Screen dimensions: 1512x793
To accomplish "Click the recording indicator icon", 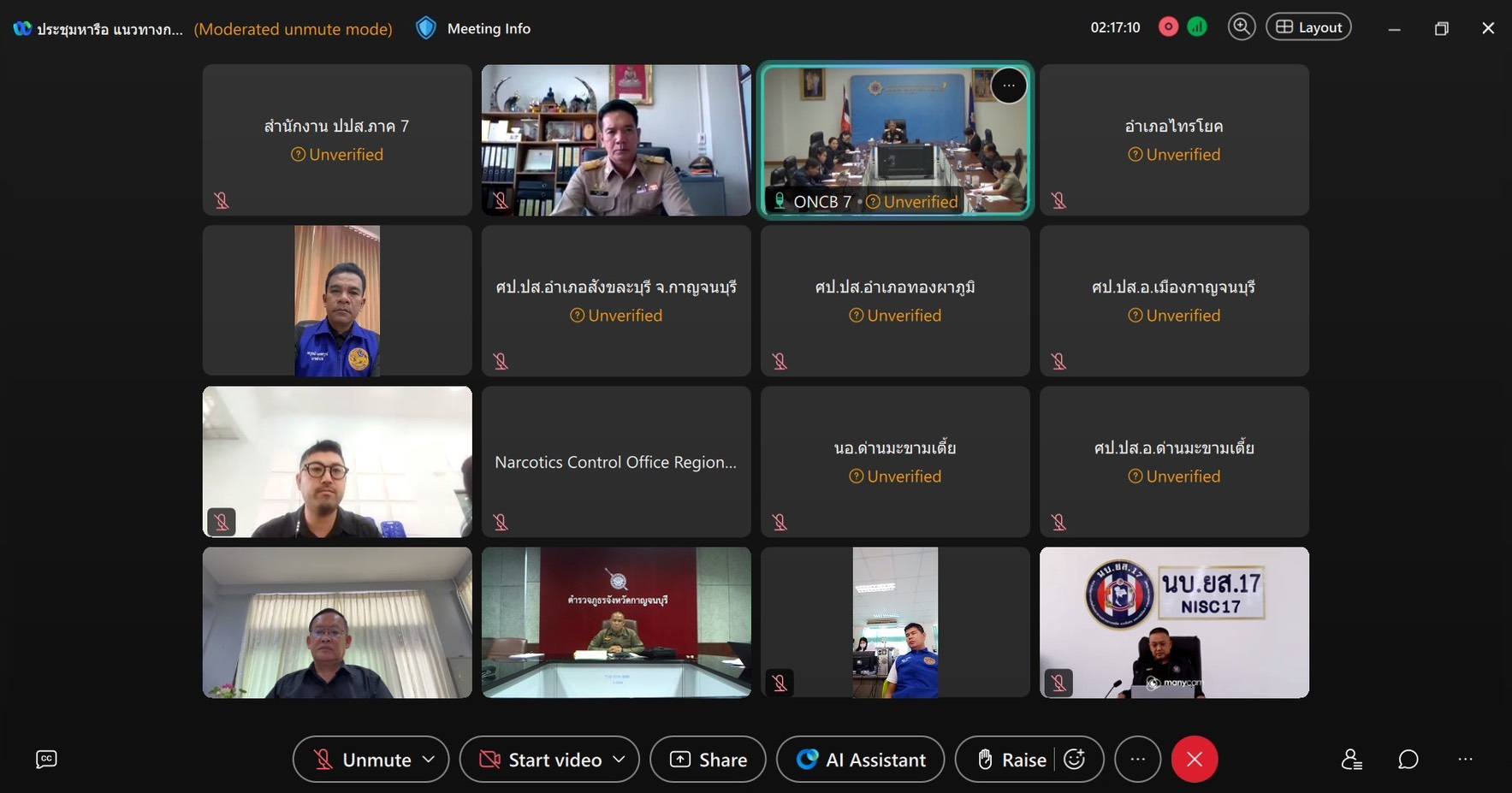I will click(1168, 27).
